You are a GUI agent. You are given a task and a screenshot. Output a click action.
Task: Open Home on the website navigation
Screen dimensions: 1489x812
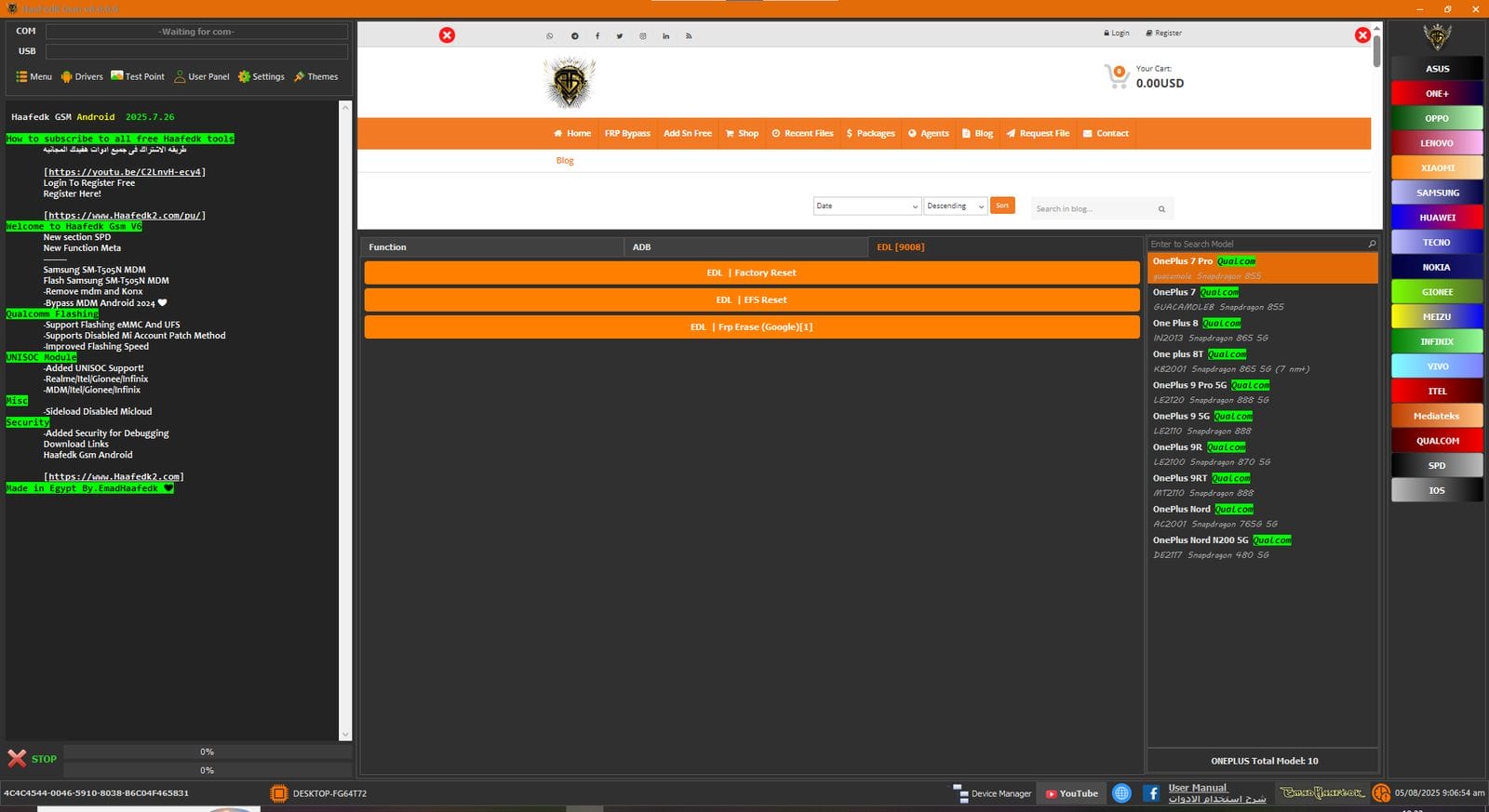(x=572, y=133)
